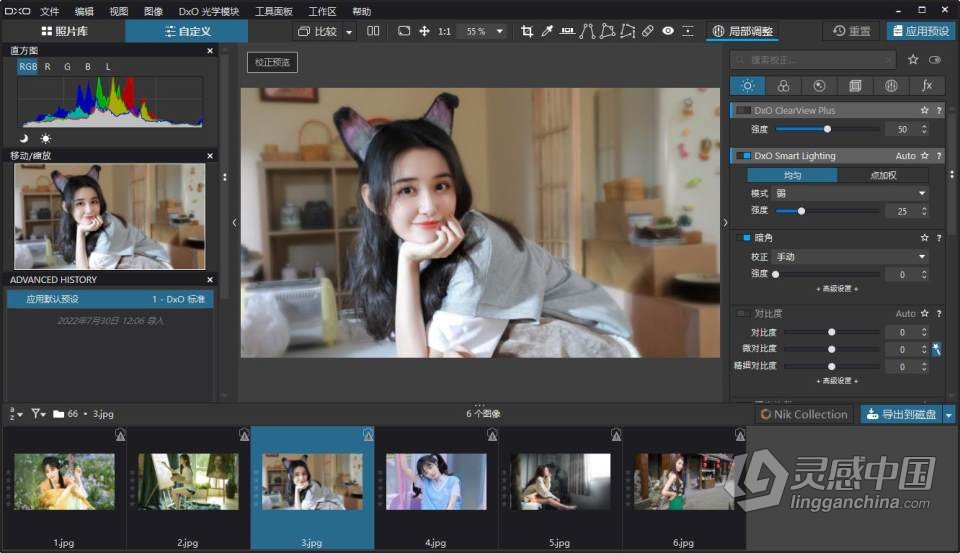
Task: Open the Detail palette tab
Action: (x=819, y=86)
